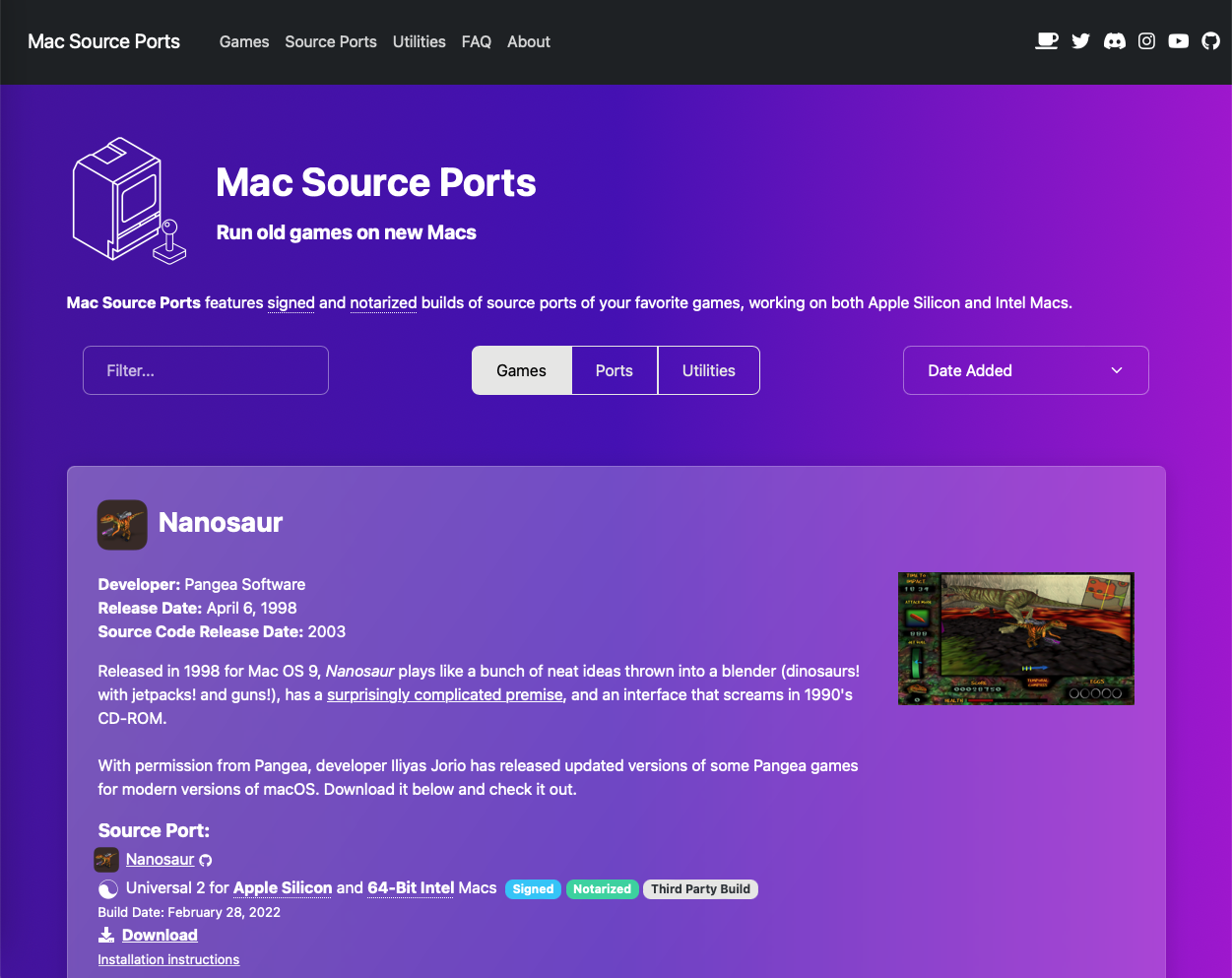Follow the 'signed' link in the intro
This screenshot has width=1232, height=978.
tap(292, 302)
